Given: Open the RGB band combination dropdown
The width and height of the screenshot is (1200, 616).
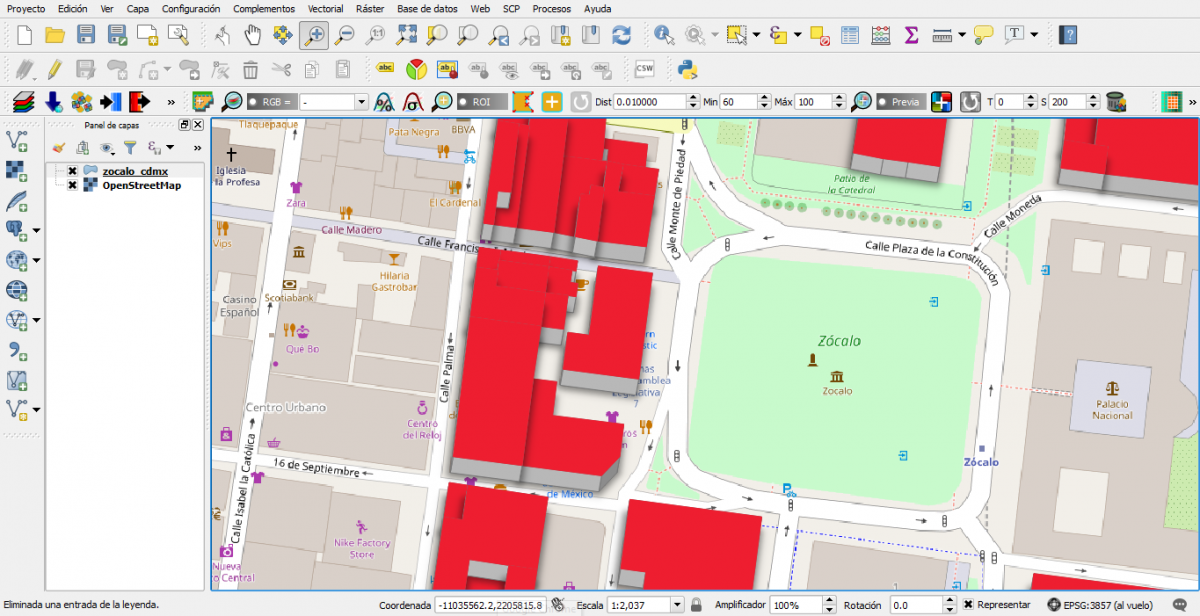Looking at the screenshot, I should click(x=361, y=101).
